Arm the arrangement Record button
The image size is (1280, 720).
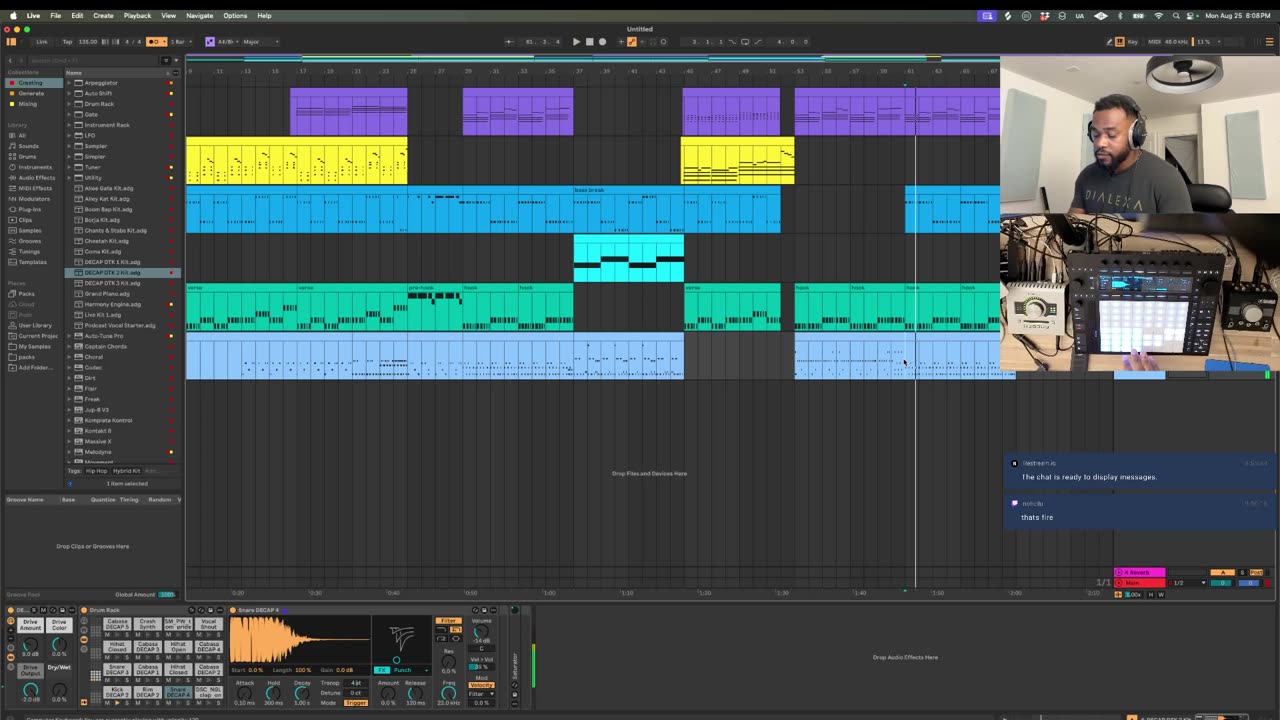point(602,42)
